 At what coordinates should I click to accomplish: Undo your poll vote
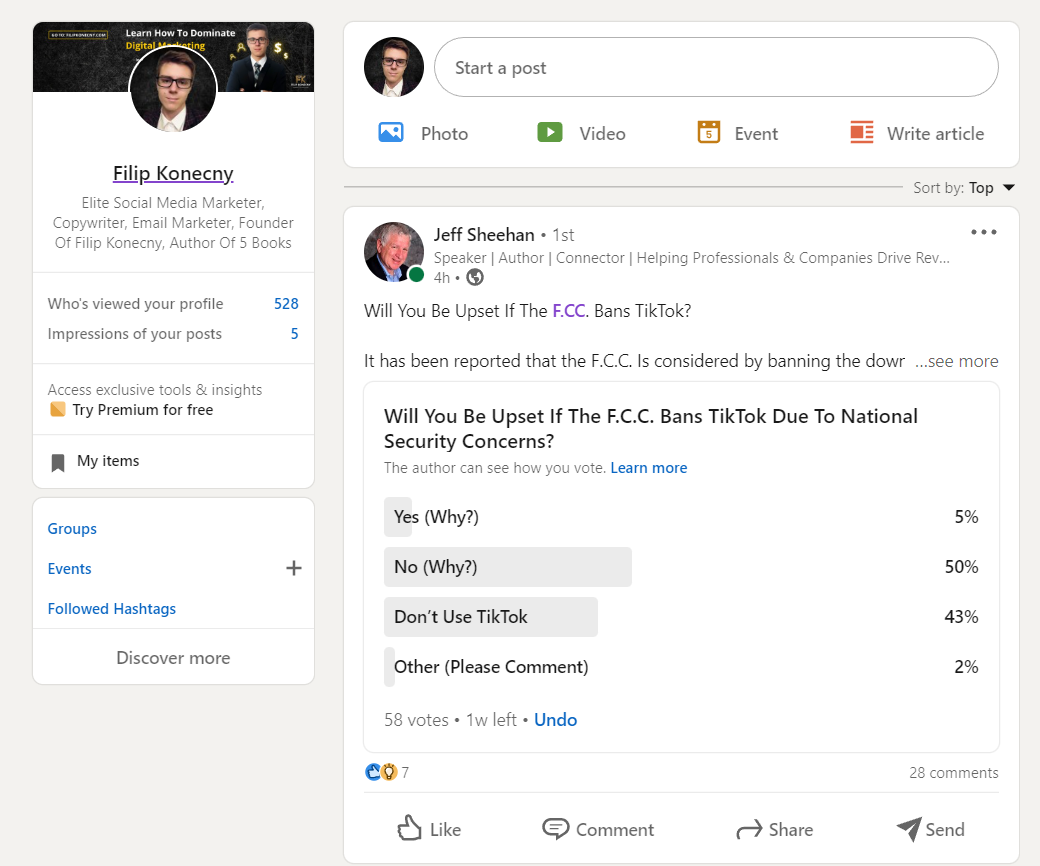click(x=555, y=720)
